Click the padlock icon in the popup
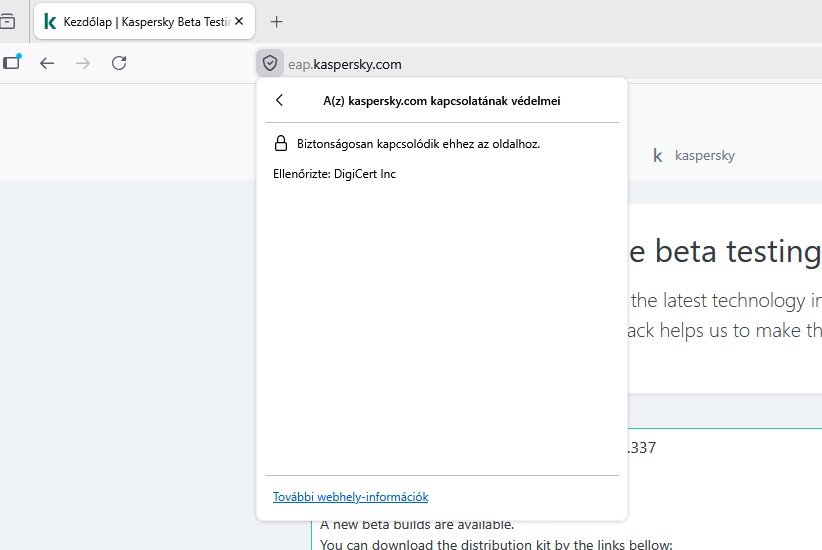Viewport: 822px width, 550px height. coord(281,143)
